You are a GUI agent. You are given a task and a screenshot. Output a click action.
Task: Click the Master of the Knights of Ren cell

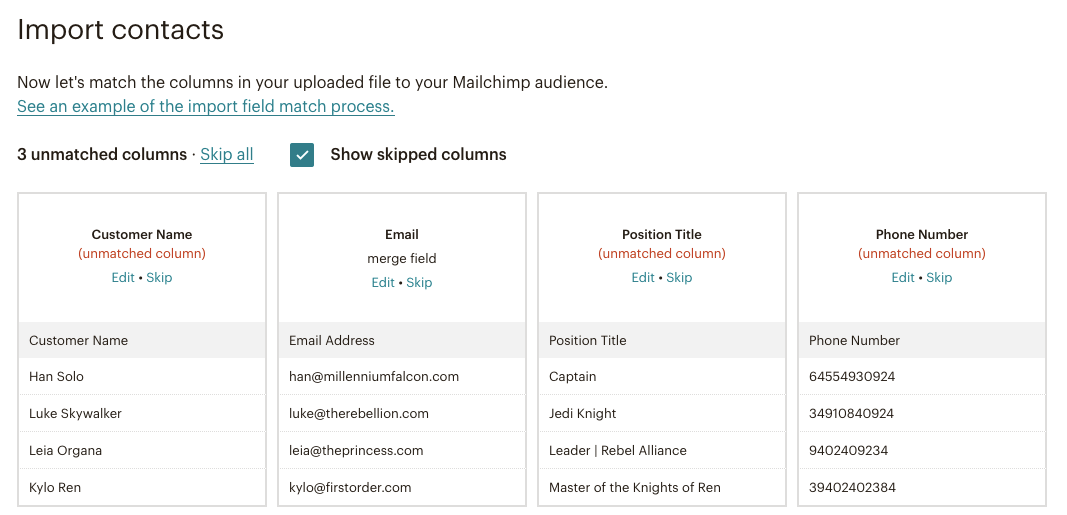point(635,488)
